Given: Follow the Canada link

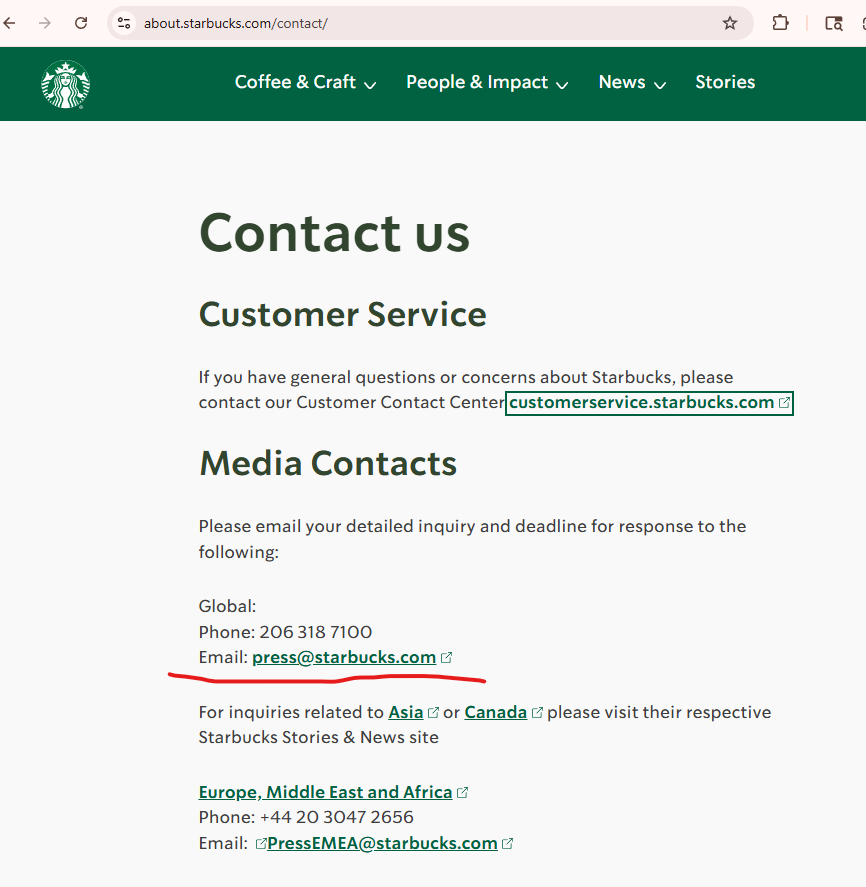Looking at the screenshot, I should click(496, 712).
